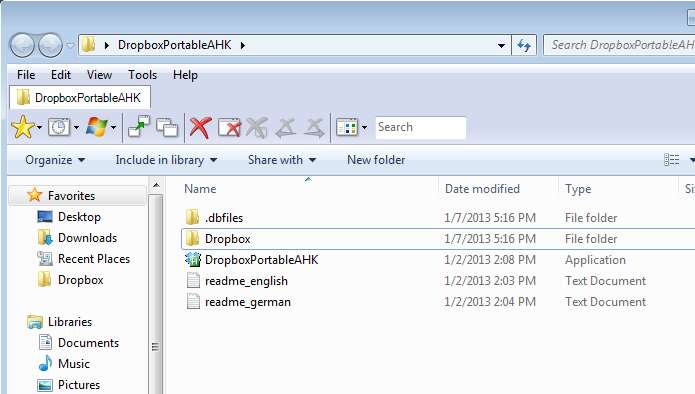Viewport: 695px width, 394px height.
Task: Click the Windows logo toolbar icon
Action: (x=96, y=127)
